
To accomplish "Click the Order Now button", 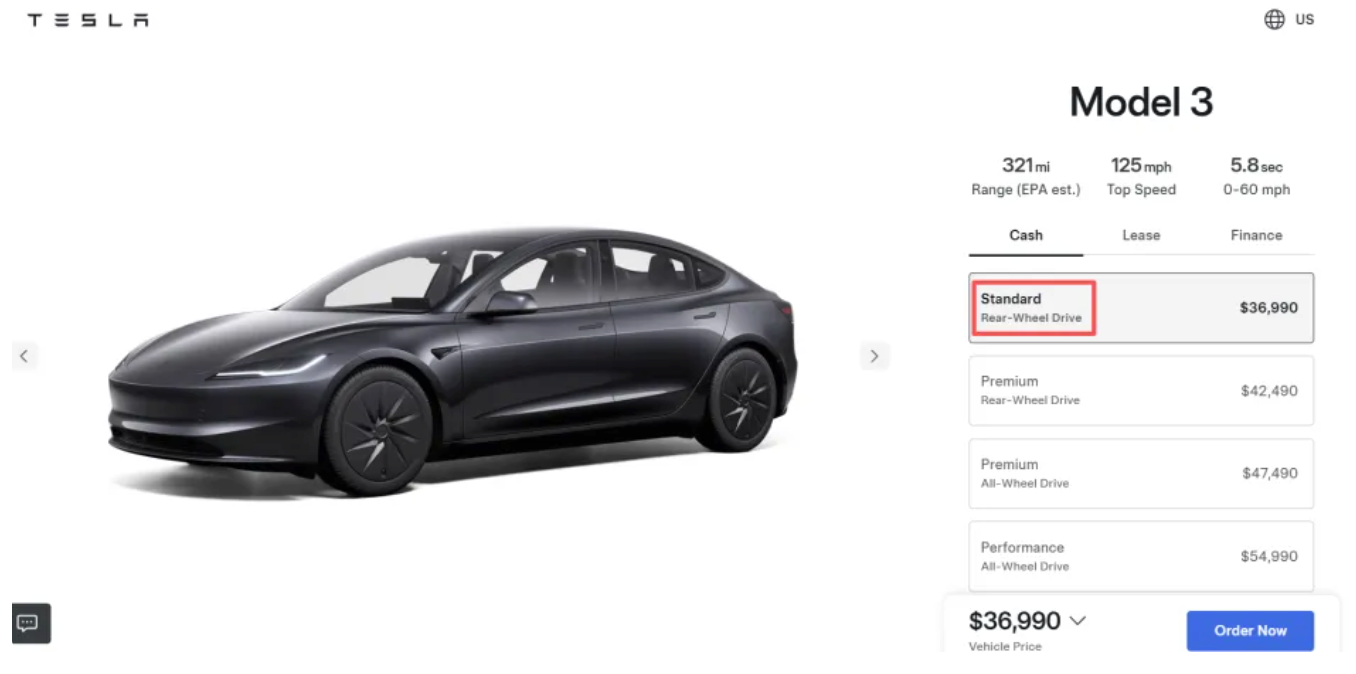I will pos(1250,630).
